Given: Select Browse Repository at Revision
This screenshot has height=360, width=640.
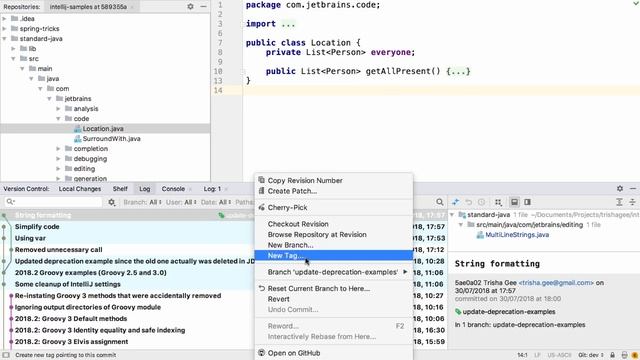Looking at the screenshot, I should point(333,234).
